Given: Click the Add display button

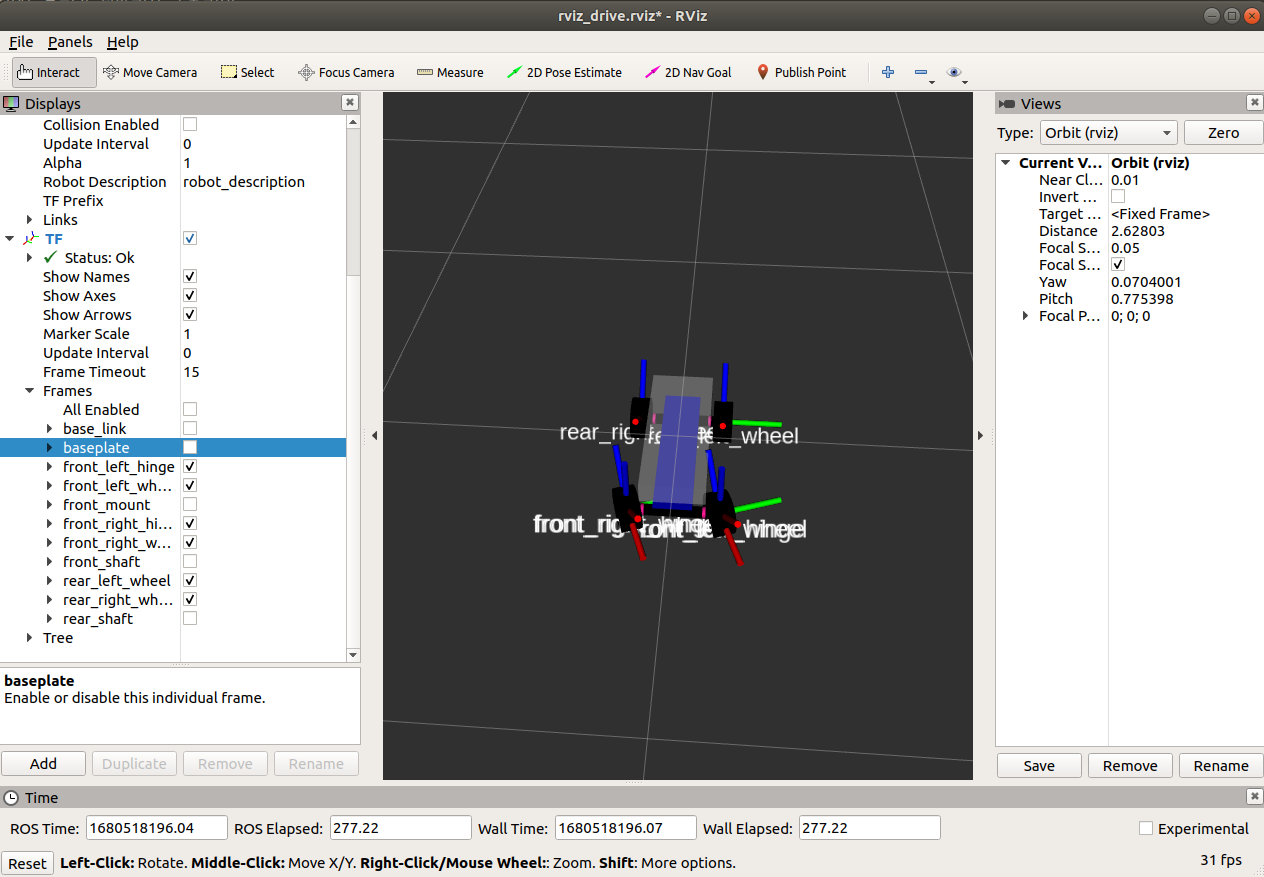Looking at the screenshot, I should [x=43, y=764].
